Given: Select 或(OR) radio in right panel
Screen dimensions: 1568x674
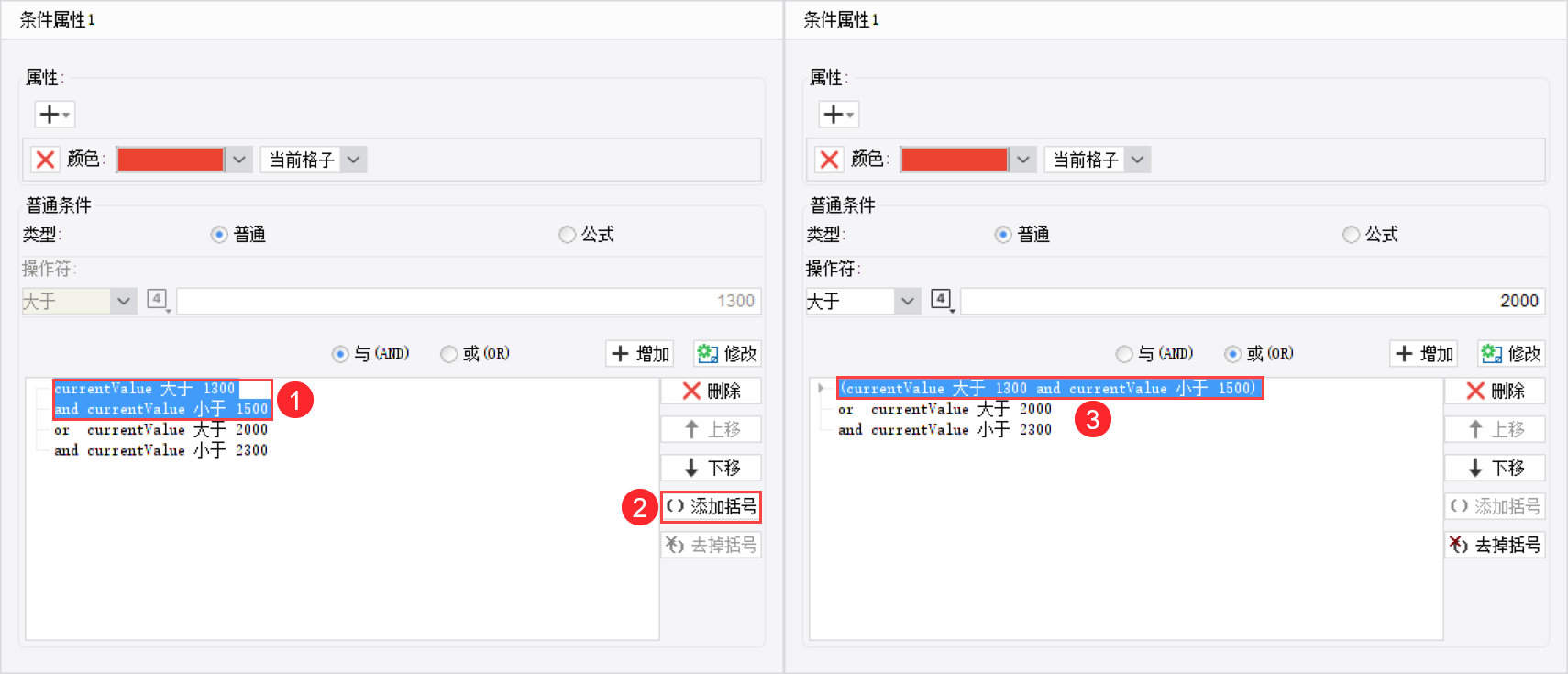Looking at the screenshot, I should [x=1233, y=354].
